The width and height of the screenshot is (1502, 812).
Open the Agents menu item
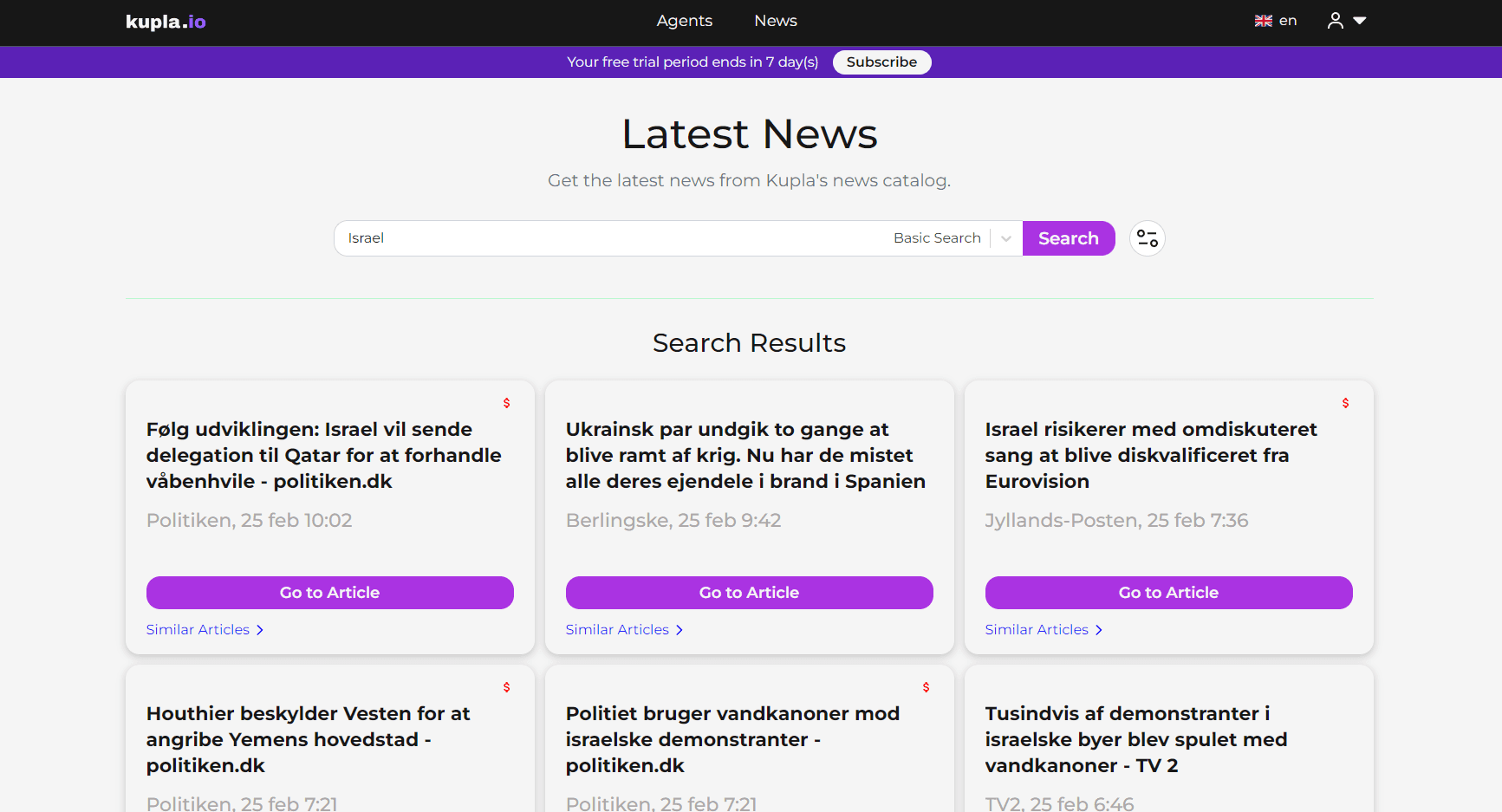coord(684,21)
